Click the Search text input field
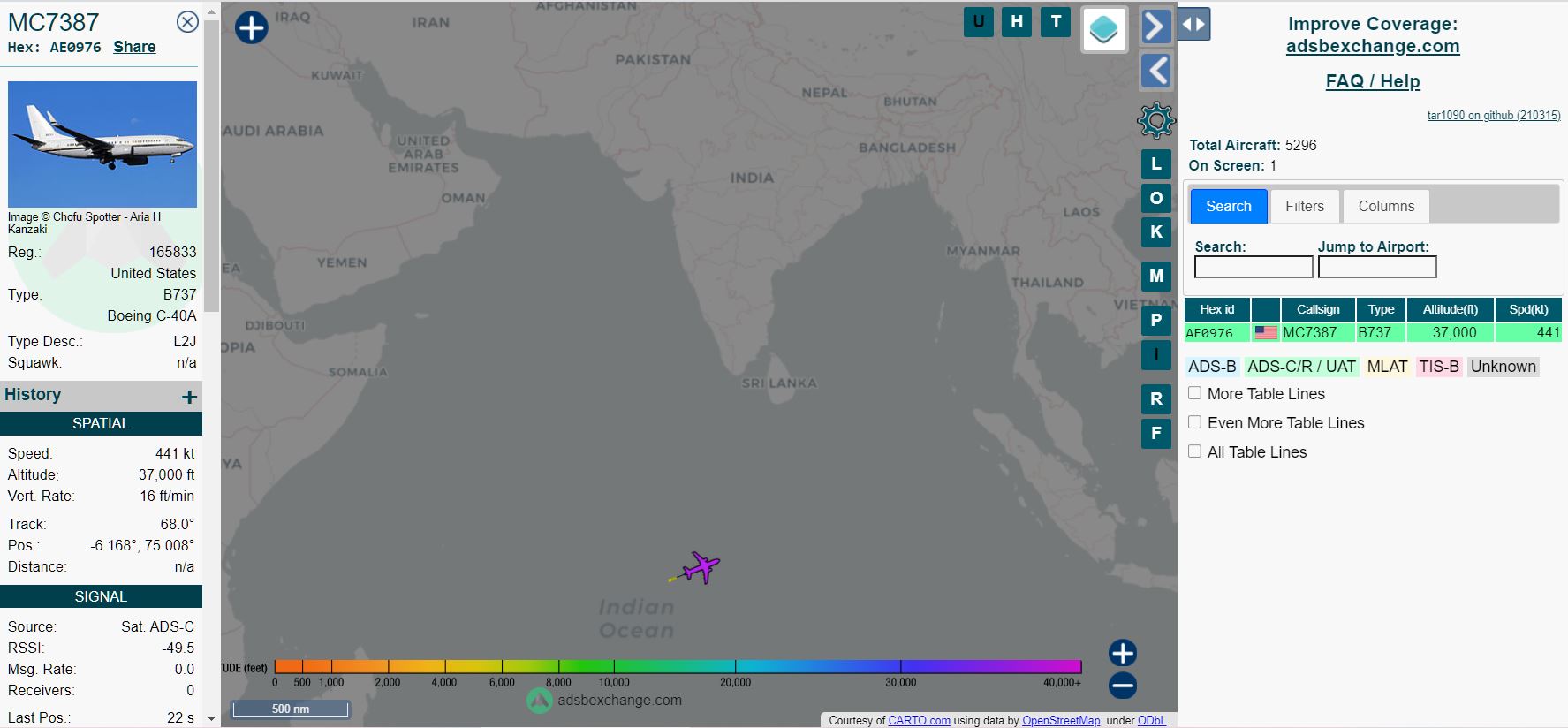Viewport: 1568px width, 728px height. (1254, 267)
